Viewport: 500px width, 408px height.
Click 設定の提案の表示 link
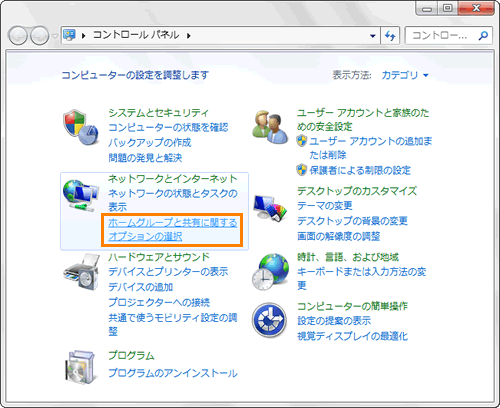pos(334,321)
